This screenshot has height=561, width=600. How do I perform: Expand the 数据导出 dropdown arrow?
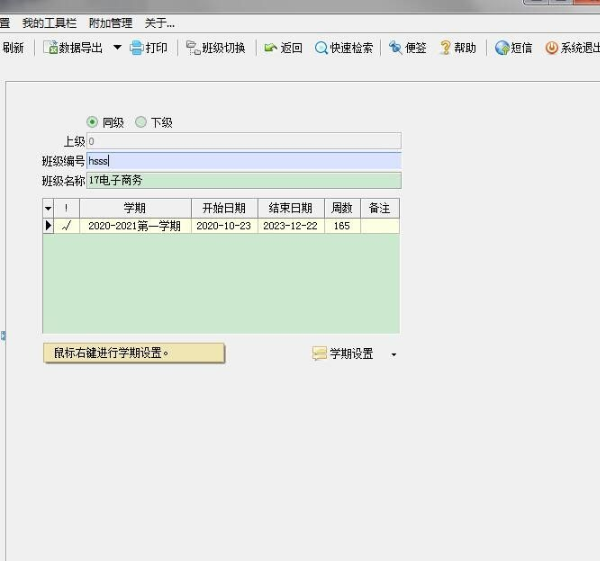click(x=117, y=48)
